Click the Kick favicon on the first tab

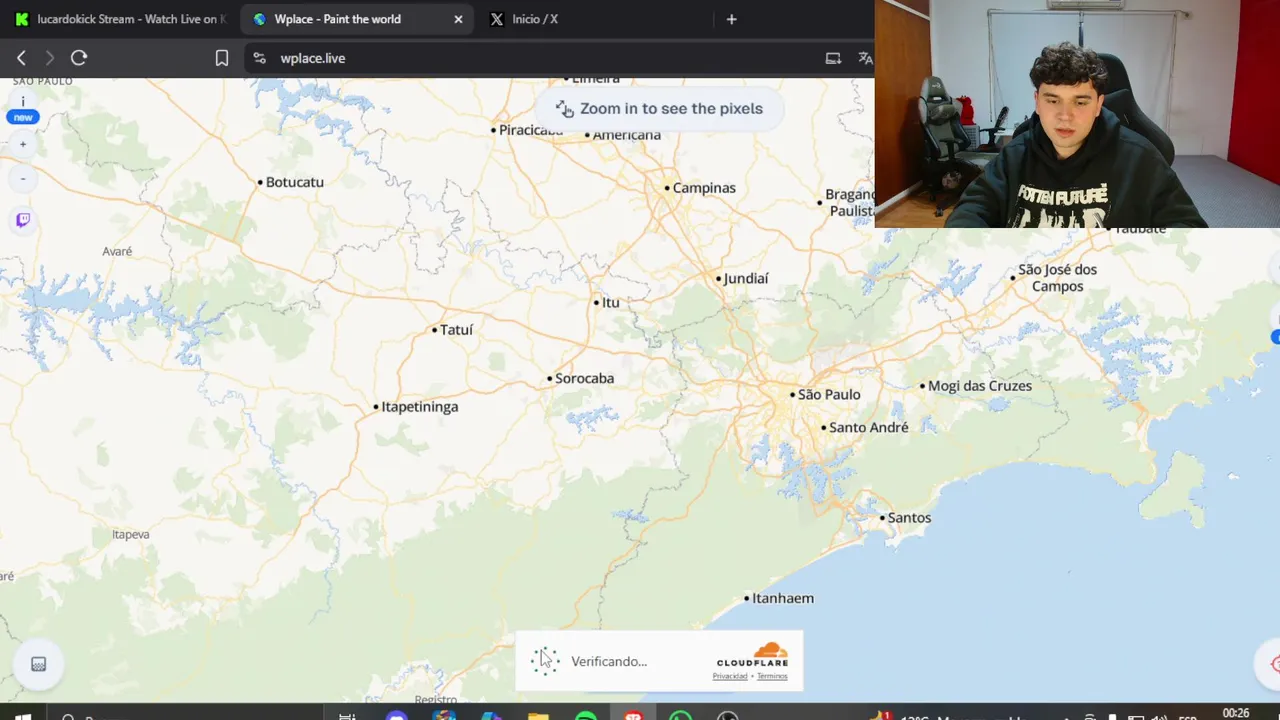click(x=22, y=19)
